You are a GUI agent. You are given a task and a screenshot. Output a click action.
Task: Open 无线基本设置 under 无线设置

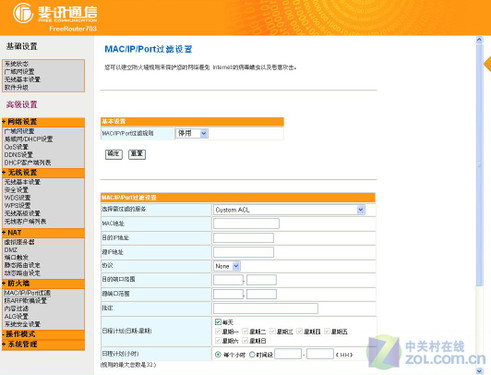[22, 182]
